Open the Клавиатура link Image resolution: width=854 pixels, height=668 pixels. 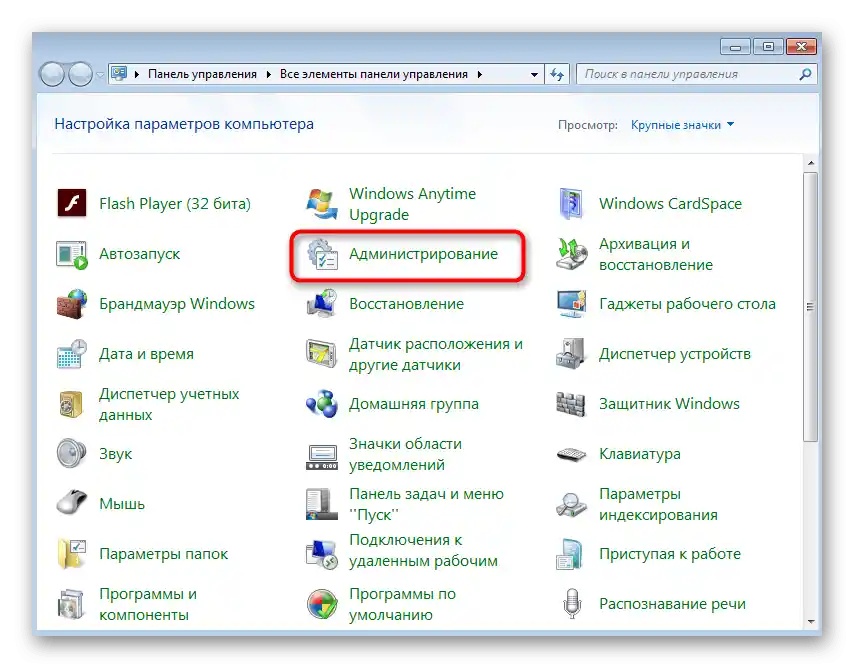[640, 454]
